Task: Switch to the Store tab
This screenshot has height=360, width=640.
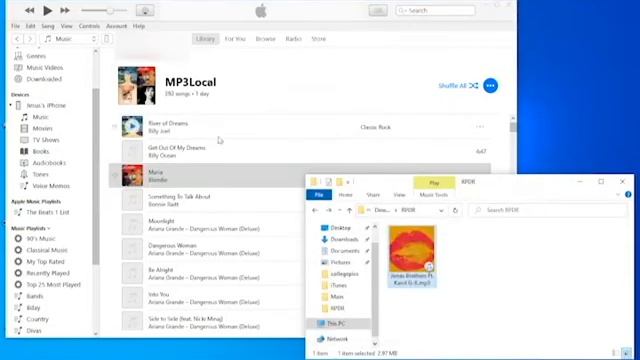Action: pyautogui.click(x=319, y=39)
